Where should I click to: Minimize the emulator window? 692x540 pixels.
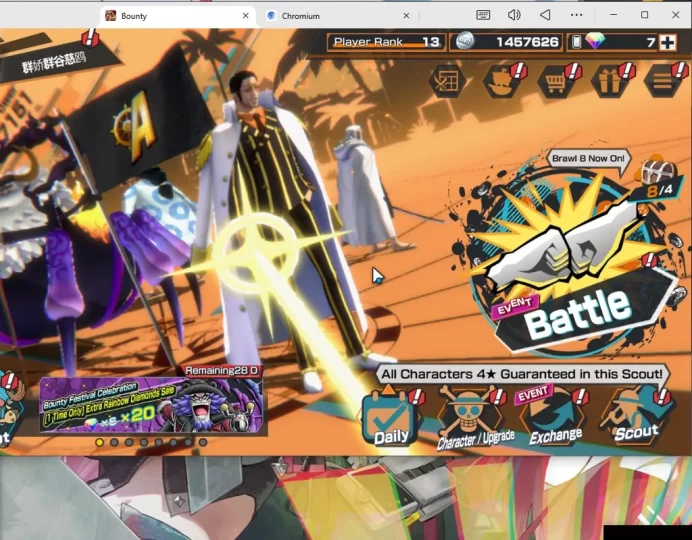tap(613, 15)
